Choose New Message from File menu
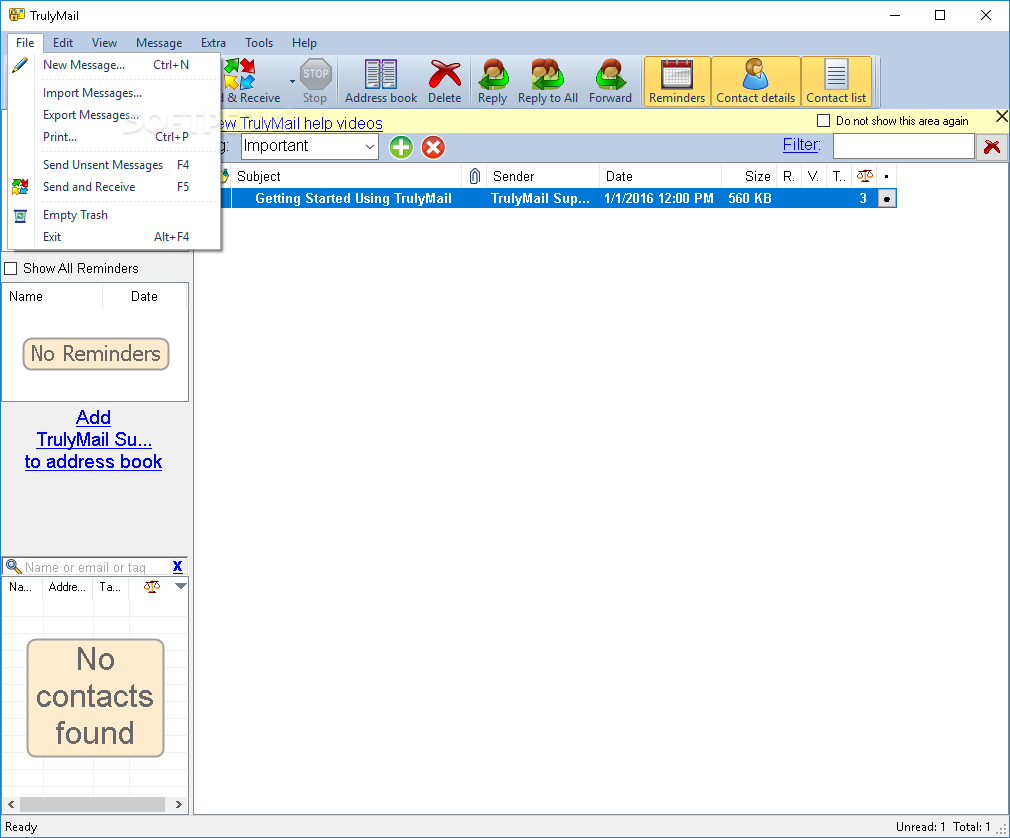Screen dimensions: 1010x838 115,64
